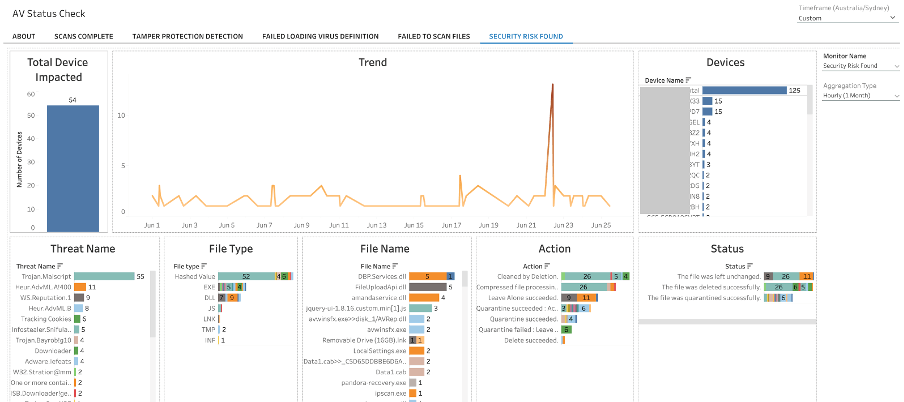Click the DLL file type label

click(x=210, y=298)
